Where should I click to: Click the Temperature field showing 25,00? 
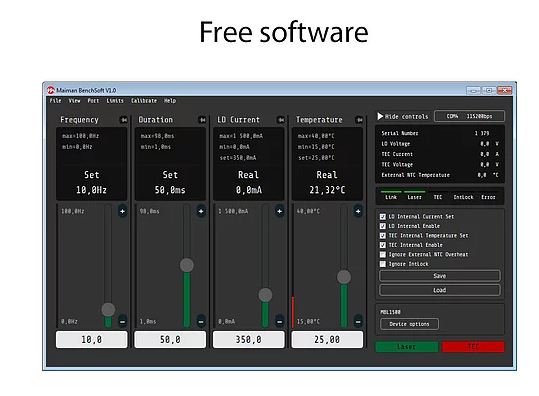click(x=327, y=340)
